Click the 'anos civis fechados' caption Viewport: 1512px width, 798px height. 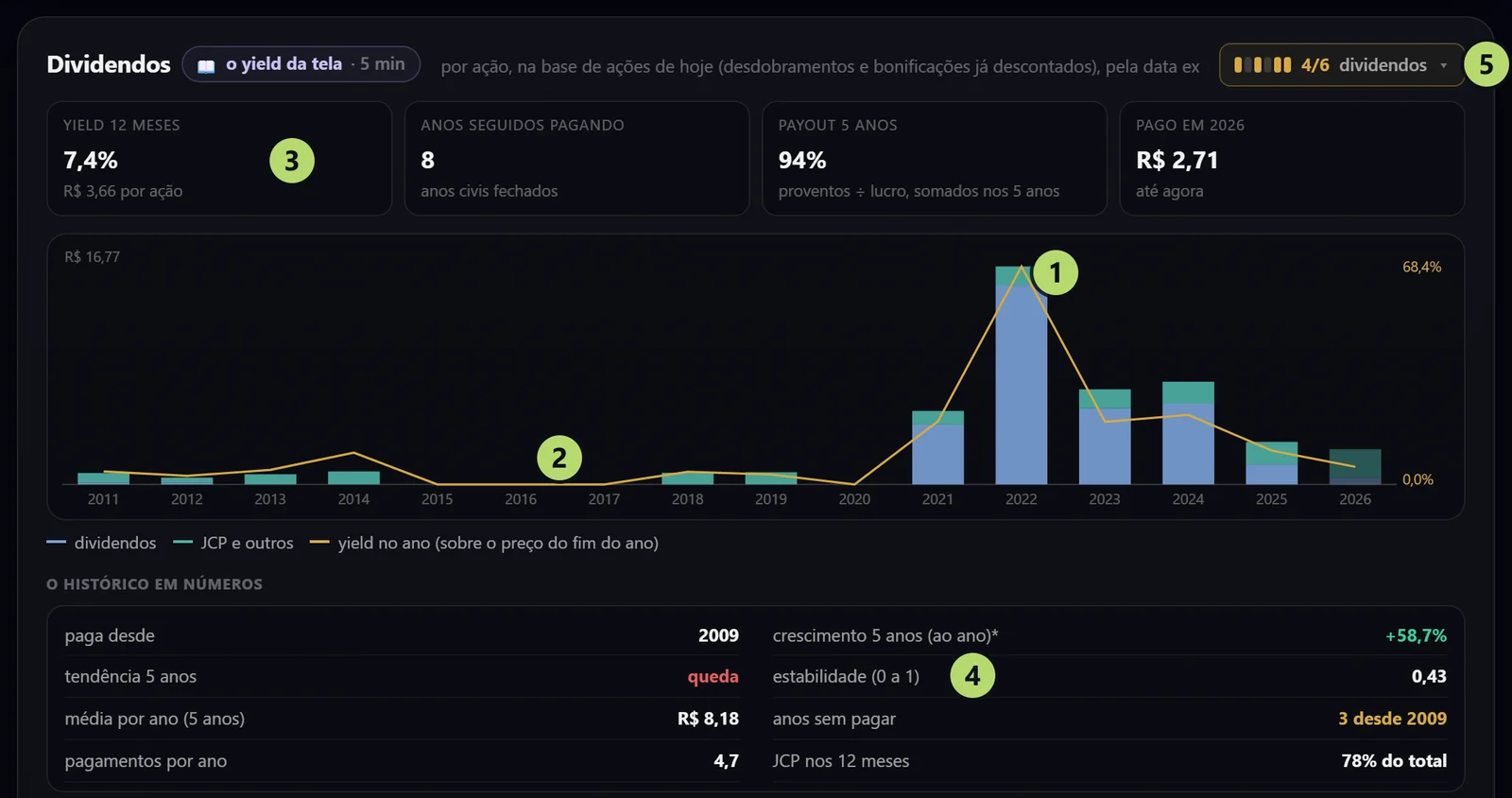(490, 191)
